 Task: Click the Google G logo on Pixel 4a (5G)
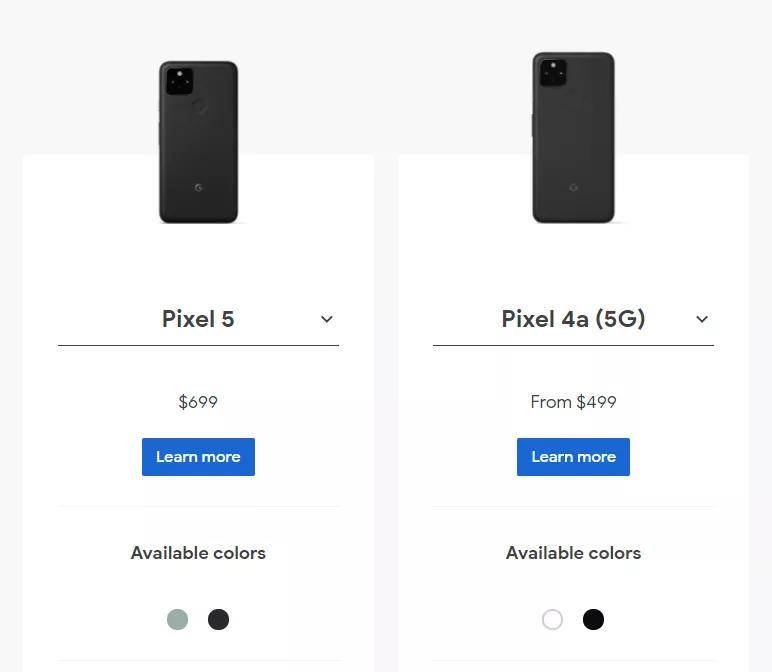coord(573,188)
